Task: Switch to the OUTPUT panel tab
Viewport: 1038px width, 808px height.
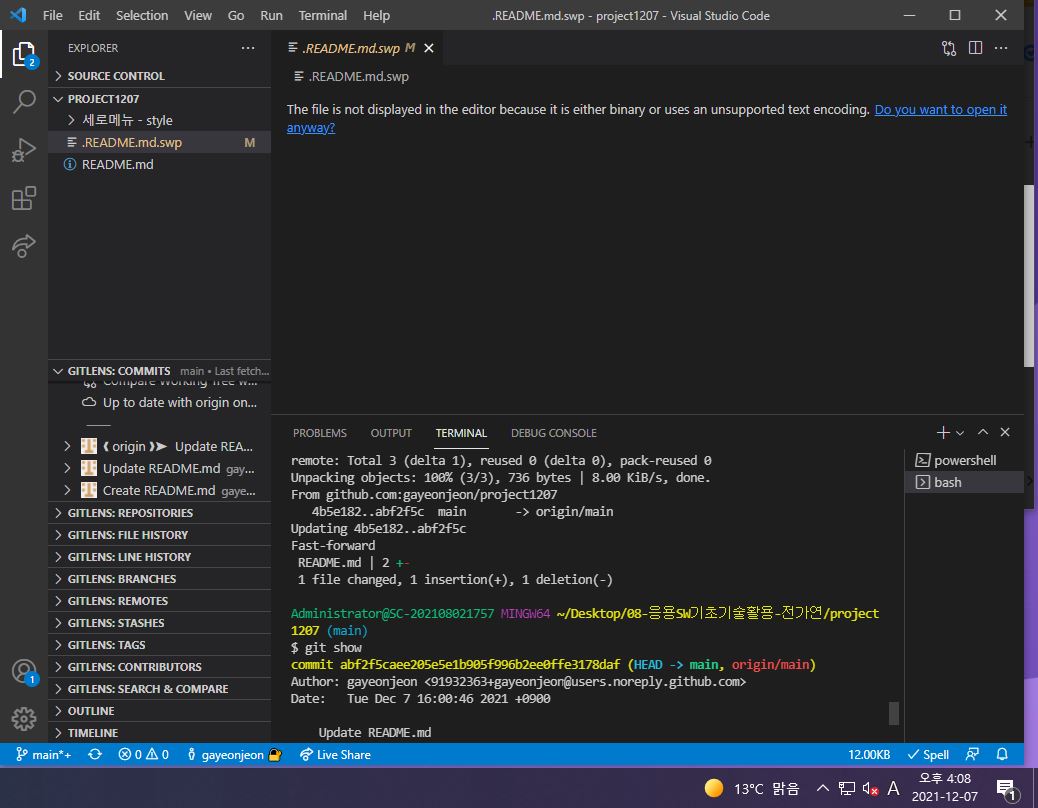Action: [391, 433]
